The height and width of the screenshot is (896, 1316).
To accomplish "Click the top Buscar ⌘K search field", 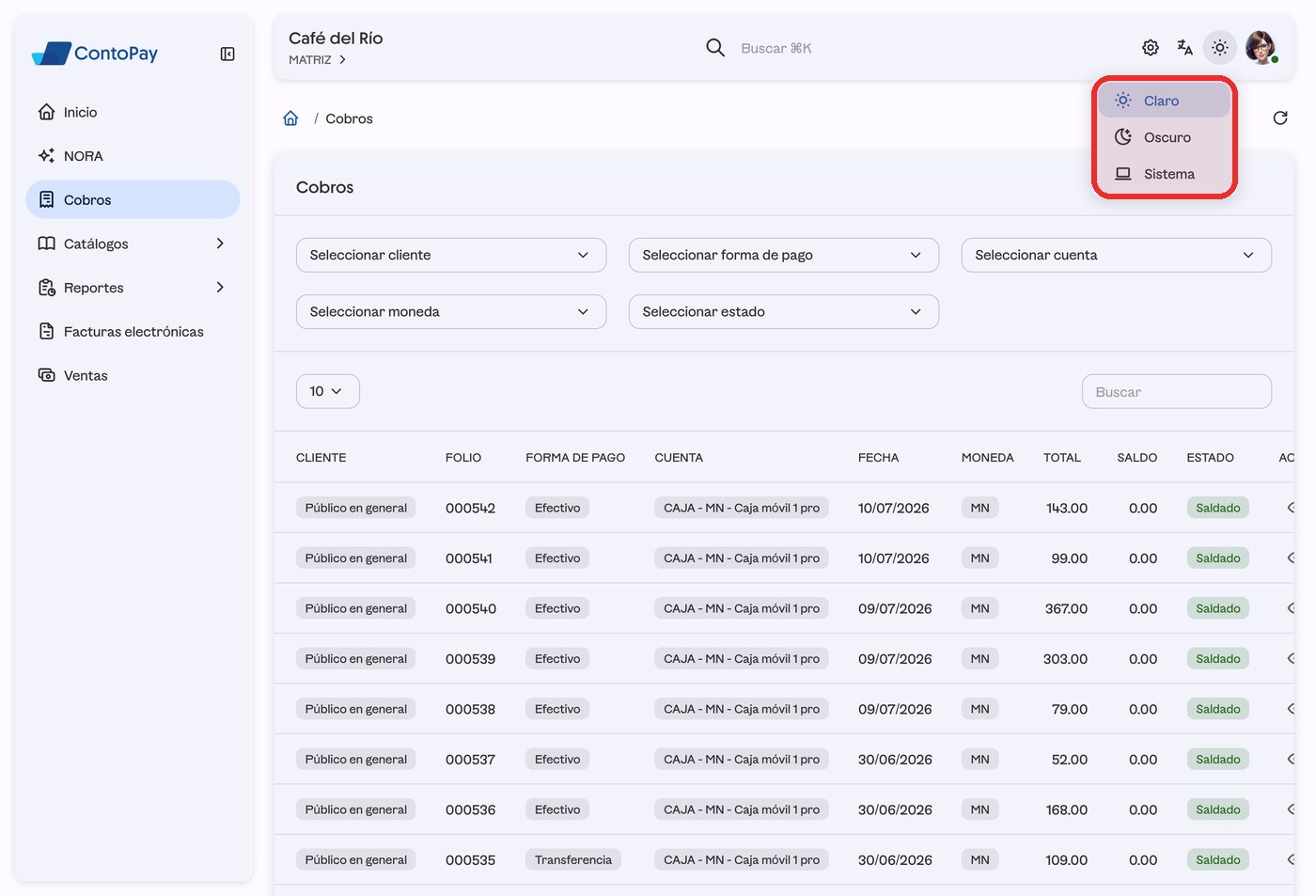I will [x=775, y=48].
